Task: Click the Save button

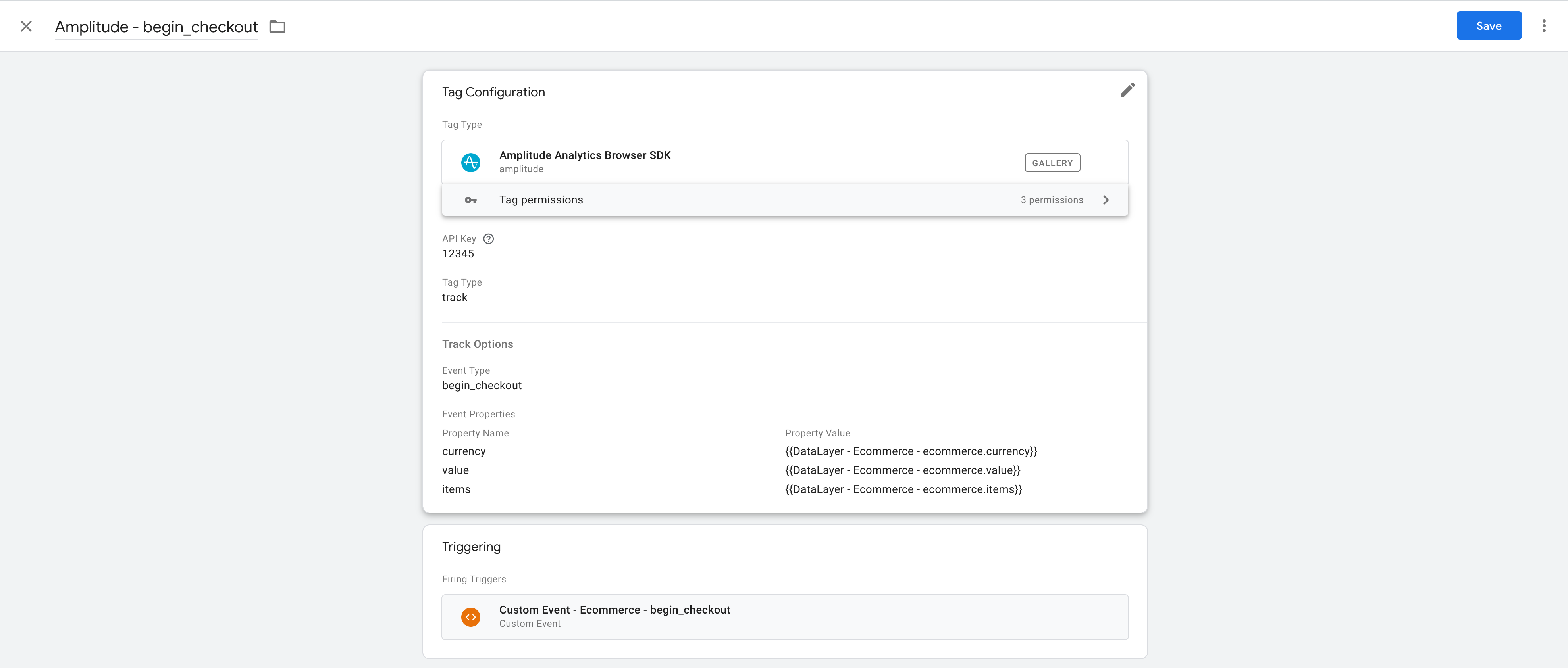Action: click(x=1488, y=26)
